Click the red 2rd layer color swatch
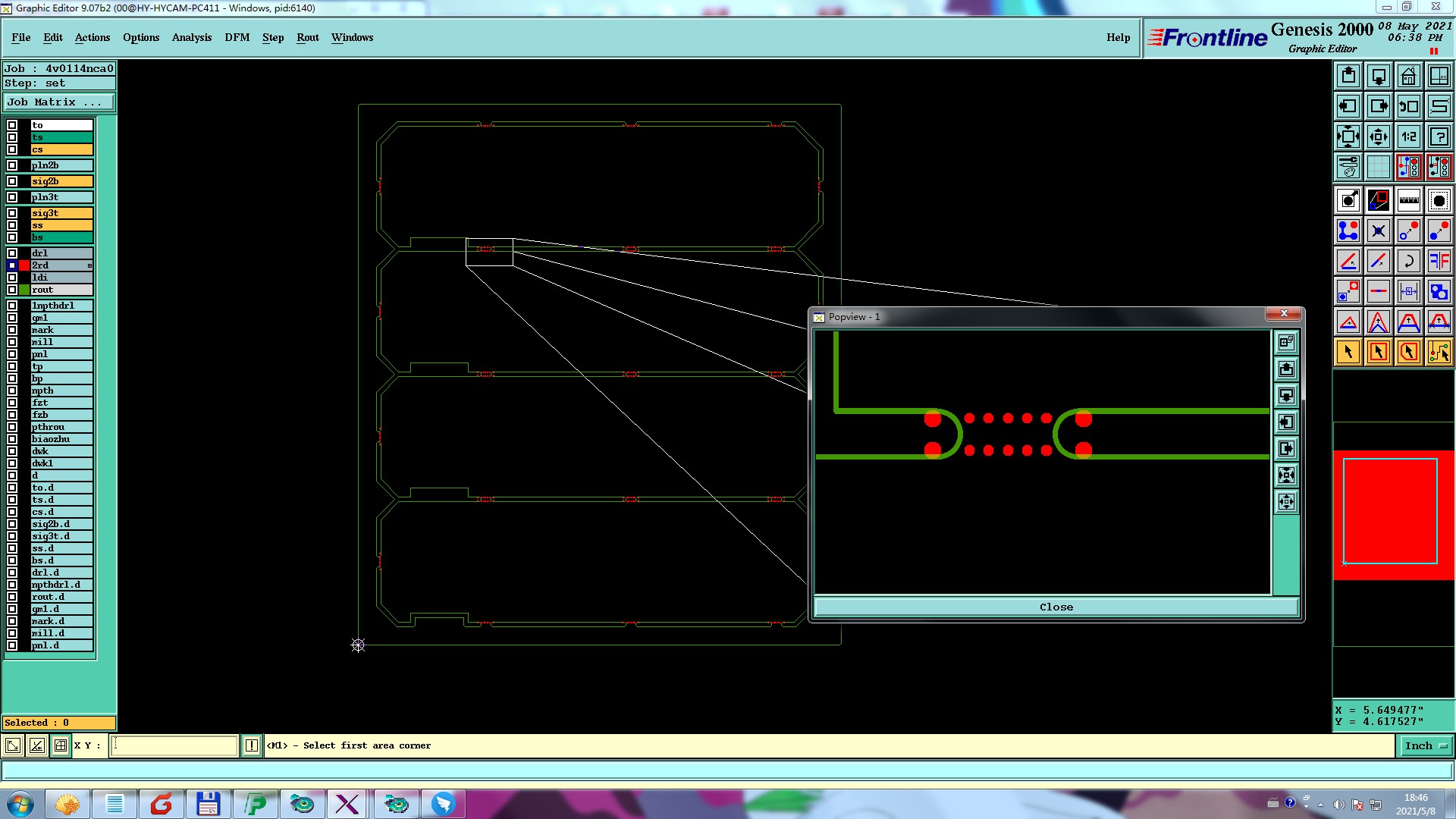The height and width of the screenshot is (819, 1456). tap(24, 265)
